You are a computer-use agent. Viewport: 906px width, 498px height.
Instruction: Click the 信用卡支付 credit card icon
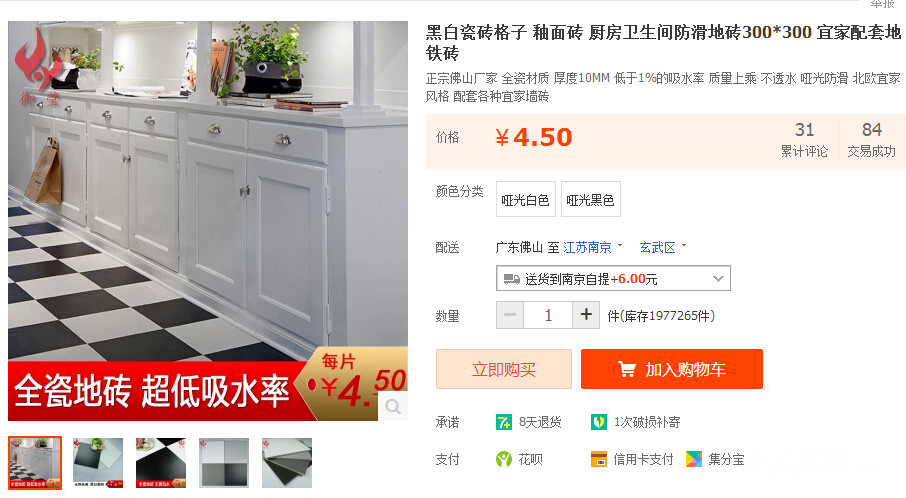point(599,459)
